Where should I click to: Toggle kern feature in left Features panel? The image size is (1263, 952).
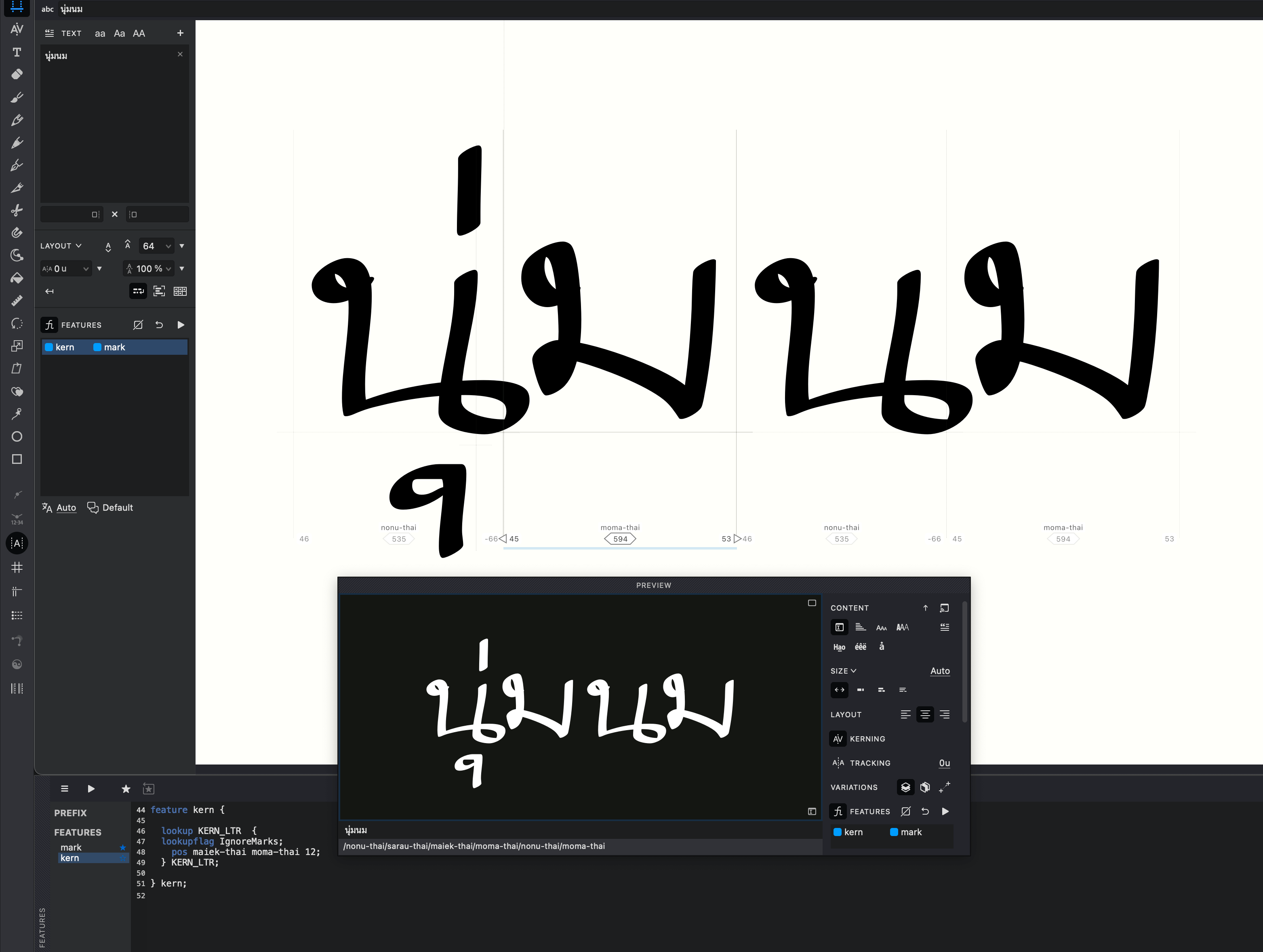coord(50,347)
